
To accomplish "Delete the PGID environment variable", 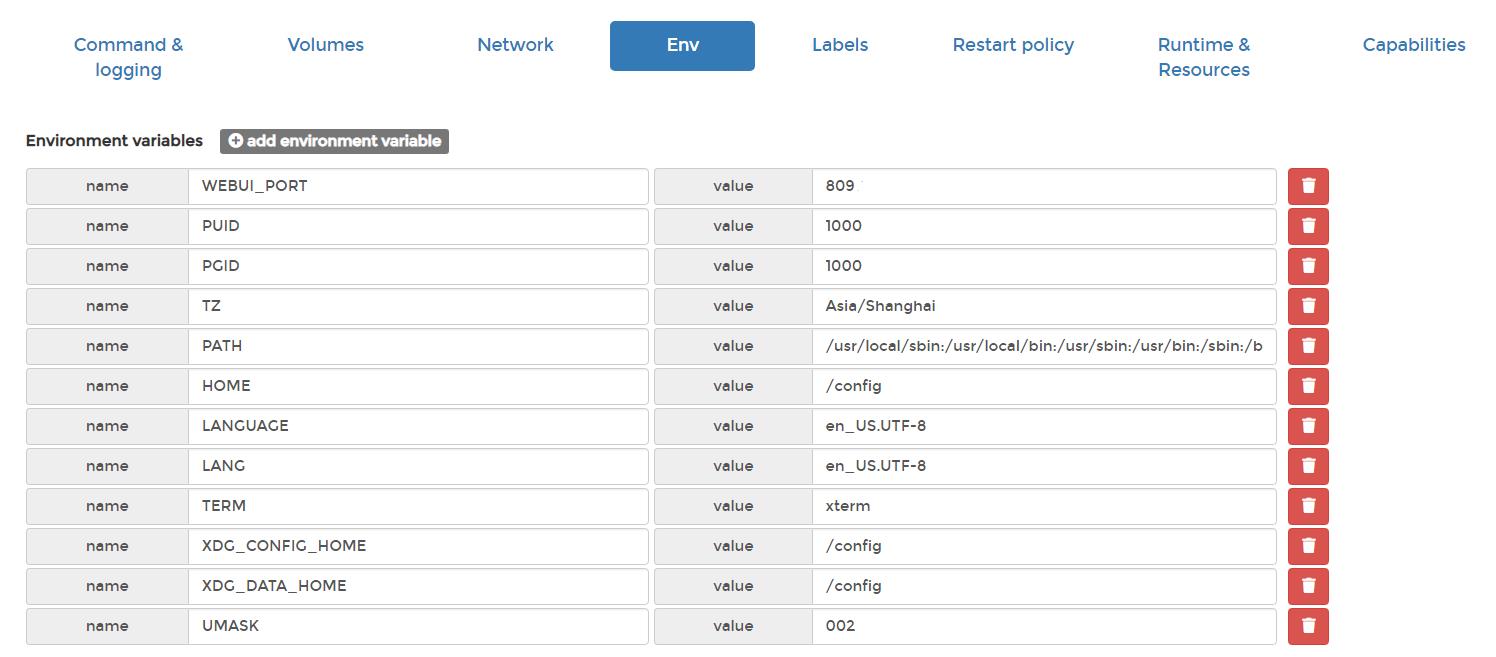I will tap(1307, 266).
